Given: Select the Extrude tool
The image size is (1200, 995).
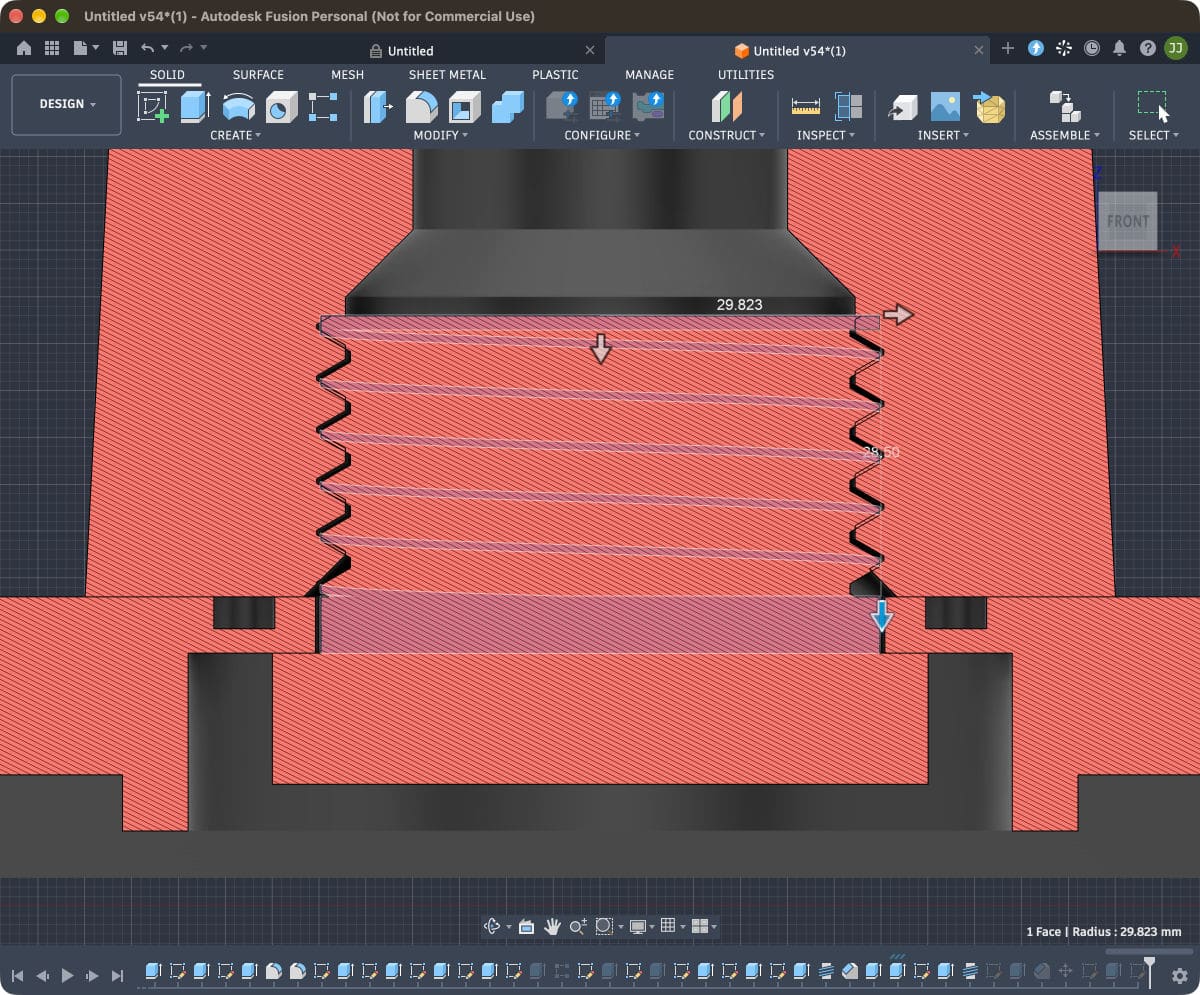Looking at the screenshot, I should tap(195, 106).
